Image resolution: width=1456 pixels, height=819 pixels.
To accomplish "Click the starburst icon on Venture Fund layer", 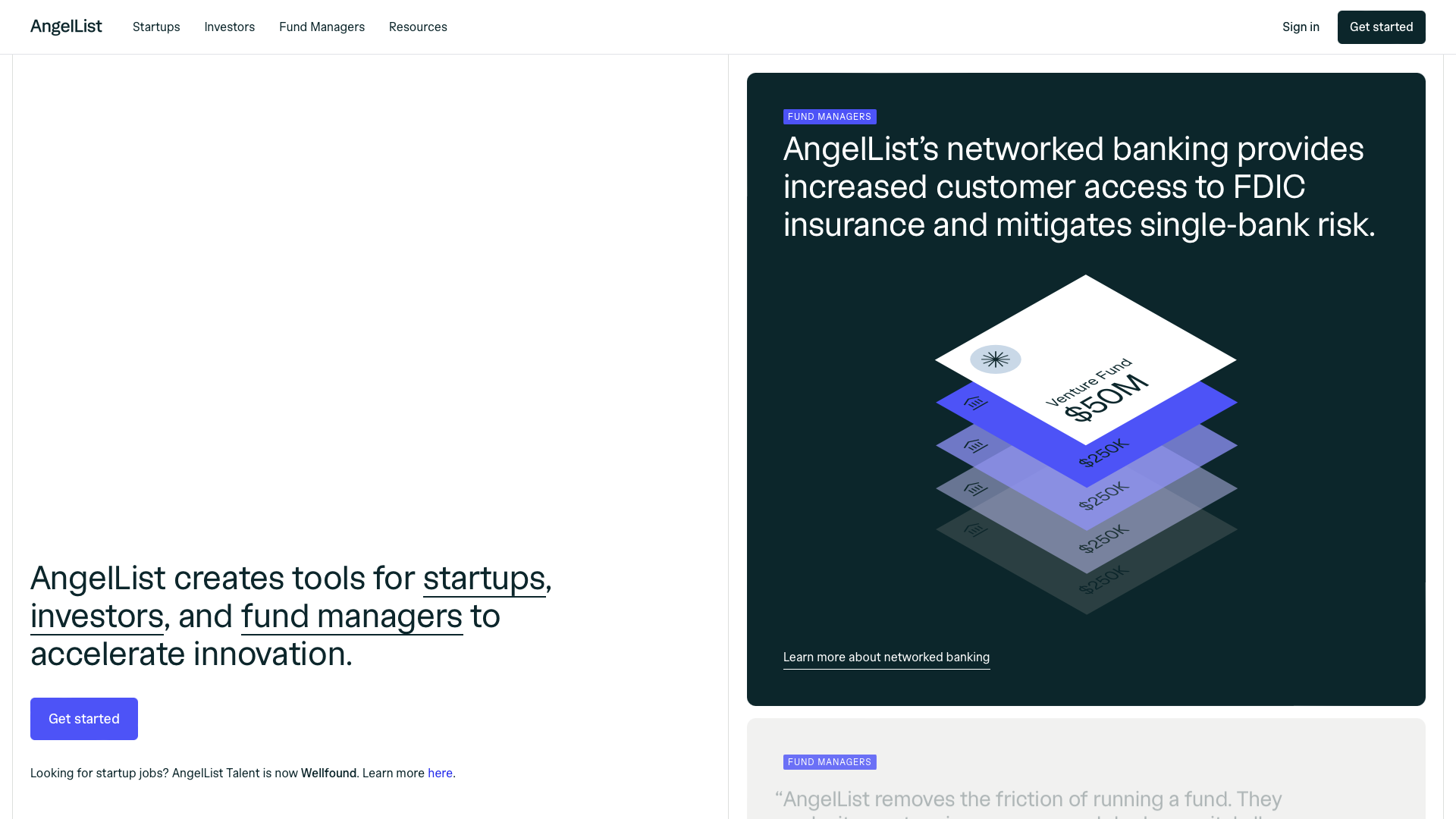I will [996, 359].
